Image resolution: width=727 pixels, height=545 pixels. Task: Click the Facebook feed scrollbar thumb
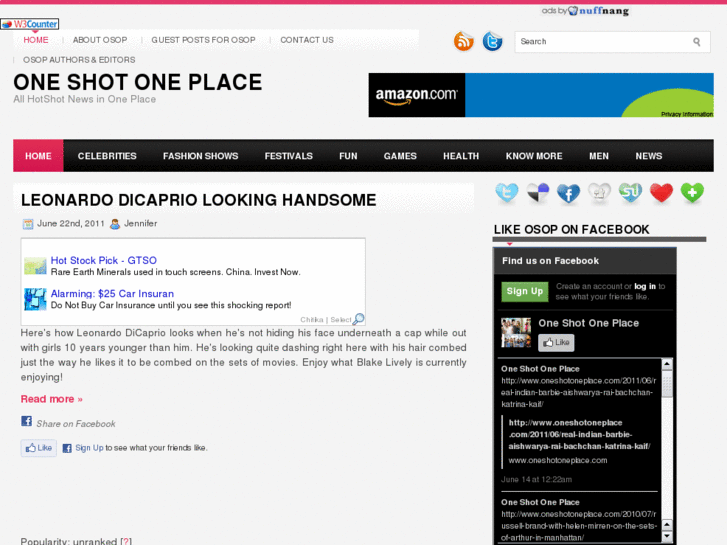[x=667, y=384]
